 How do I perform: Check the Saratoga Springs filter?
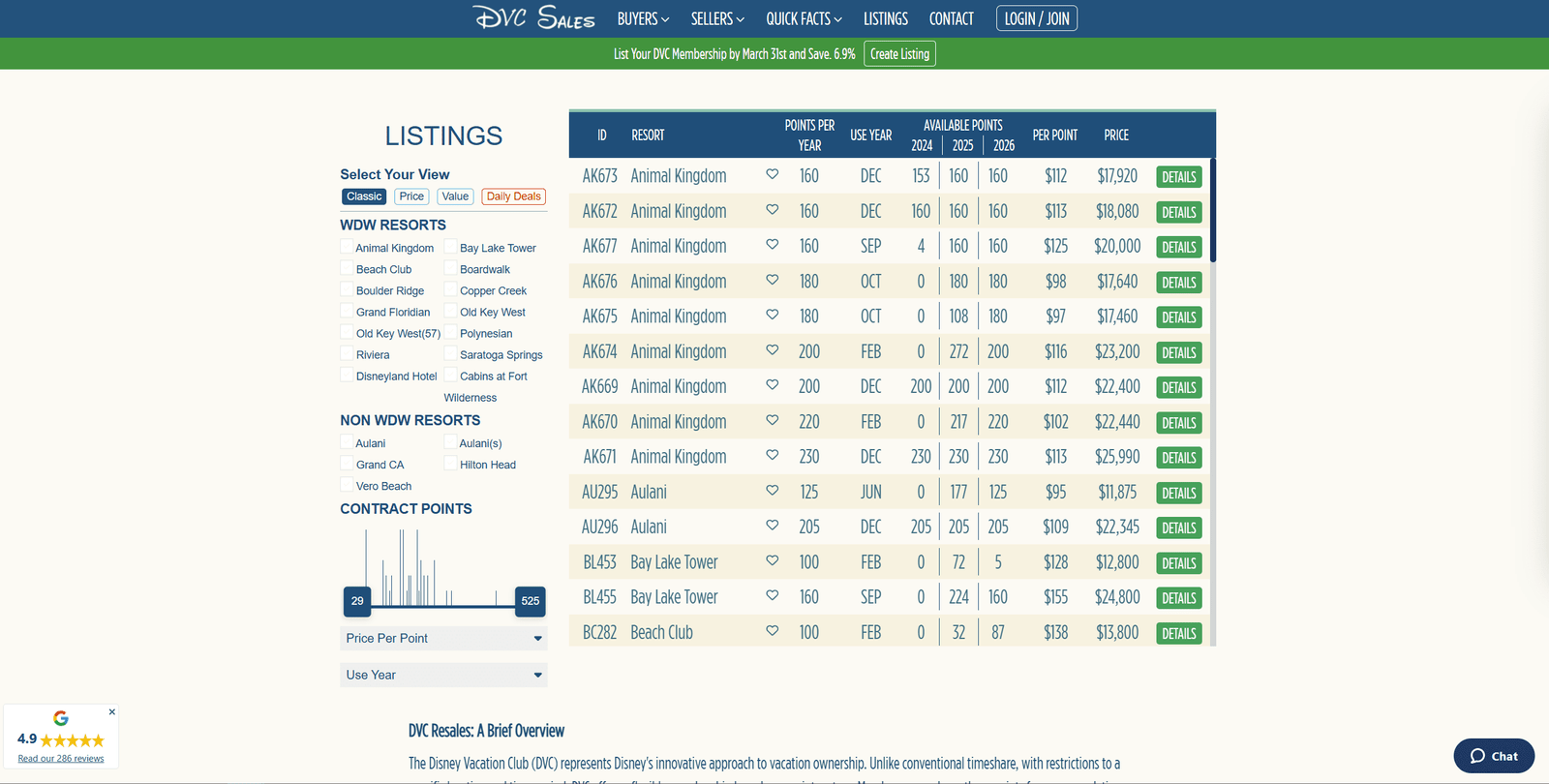click(x=450, y=353)
